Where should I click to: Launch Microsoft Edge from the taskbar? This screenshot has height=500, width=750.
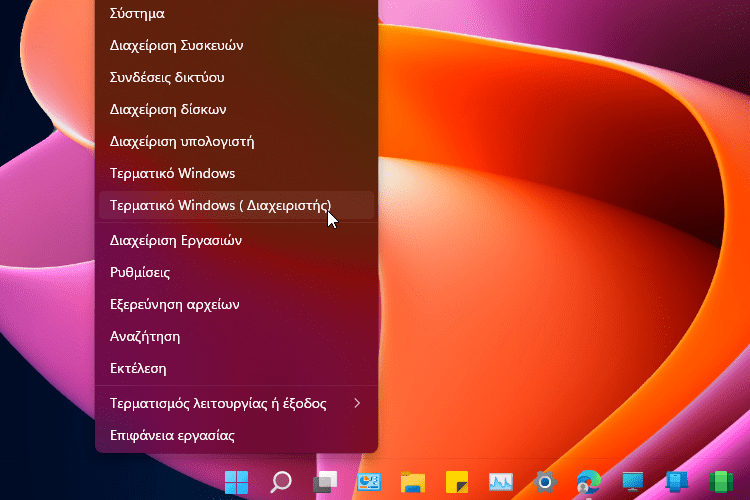(x=588, y=482)
